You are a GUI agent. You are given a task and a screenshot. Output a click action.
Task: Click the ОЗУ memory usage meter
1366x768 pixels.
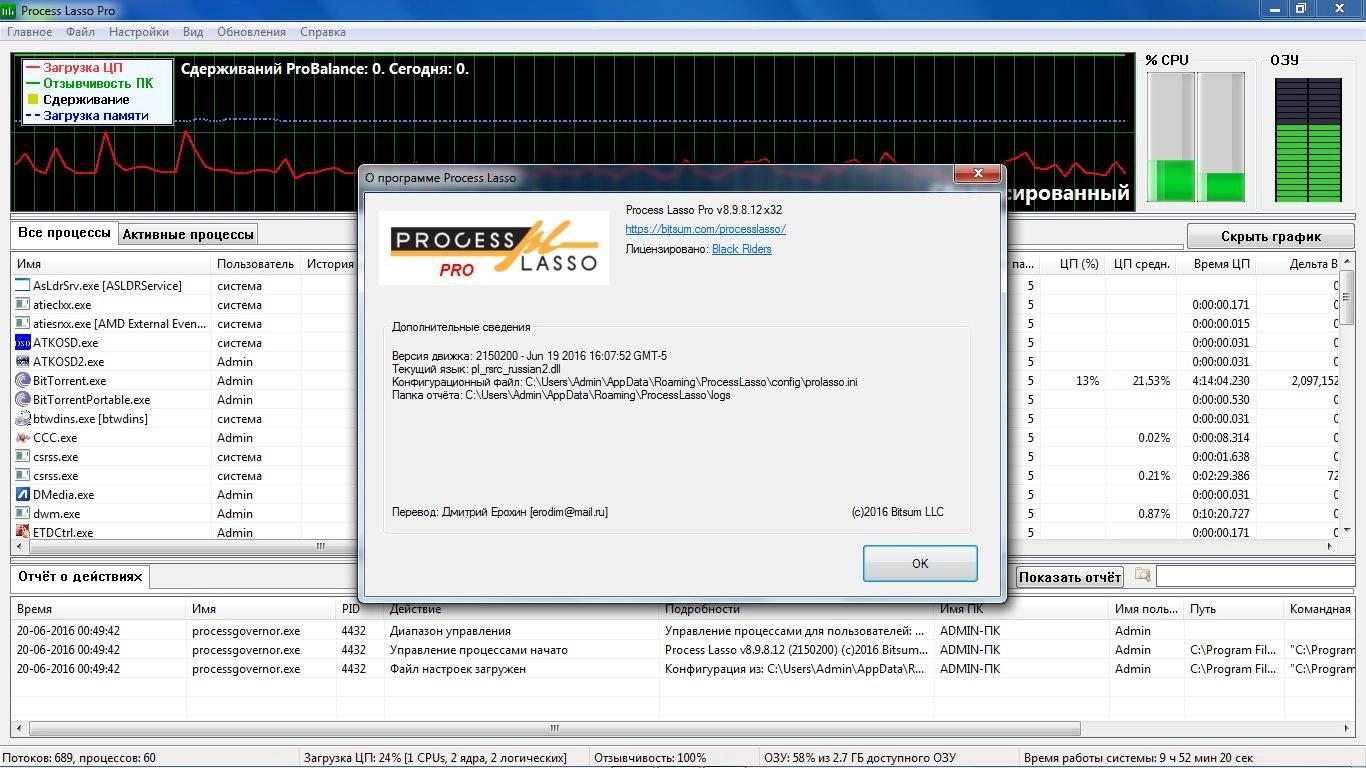coord(1308,139)
